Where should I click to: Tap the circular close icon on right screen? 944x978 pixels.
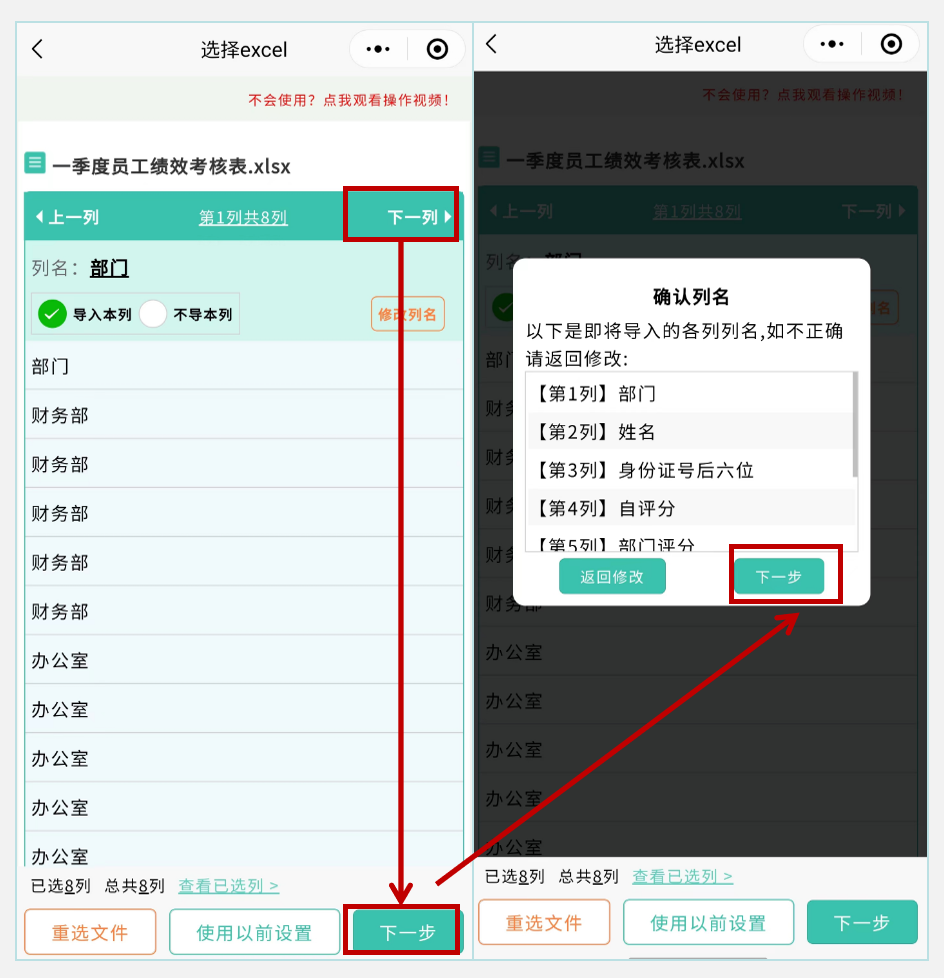[891, 44]
